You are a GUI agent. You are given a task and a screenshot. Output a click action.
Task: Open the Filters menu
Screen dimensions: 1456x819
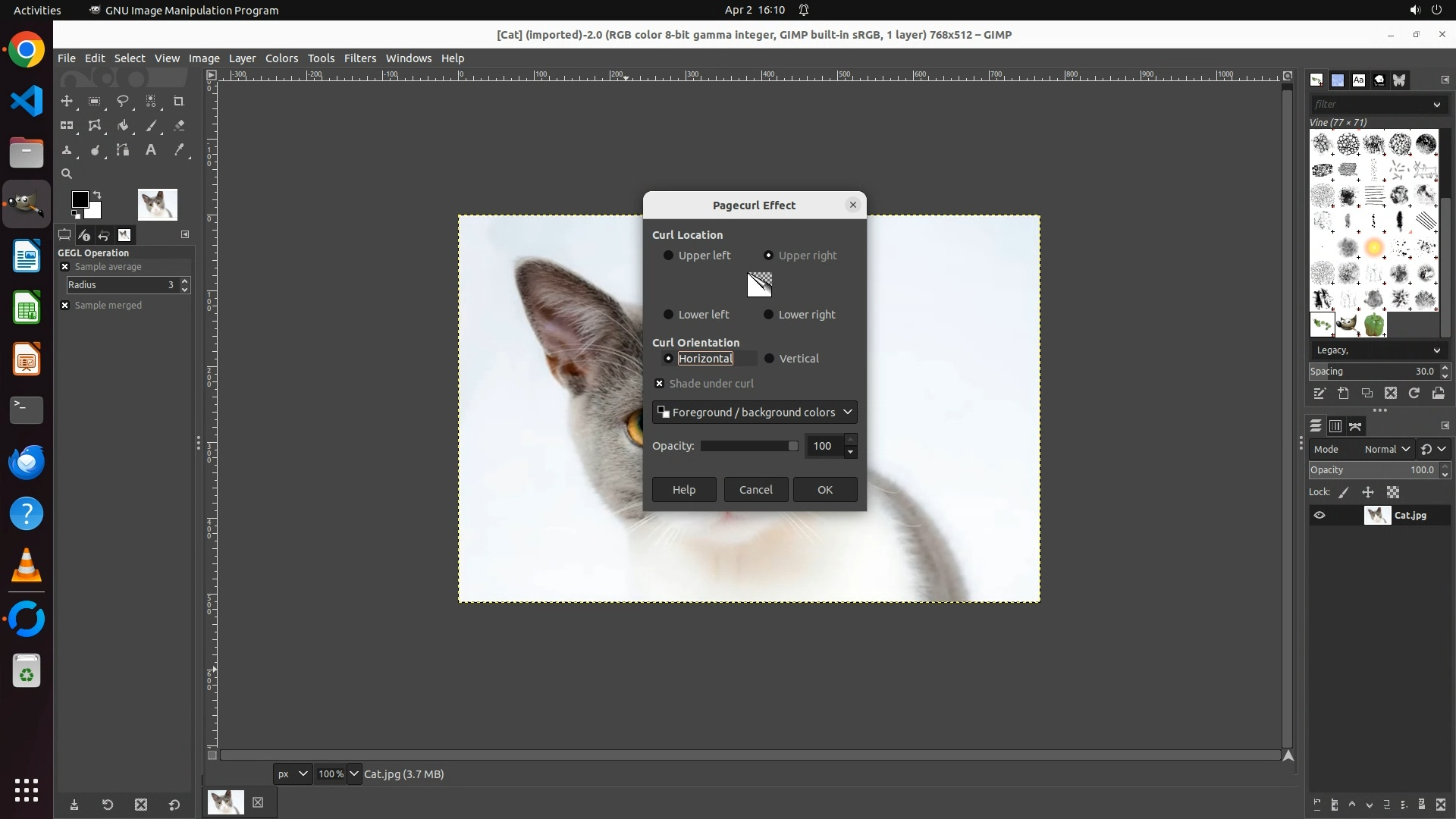tap(359, 58)
